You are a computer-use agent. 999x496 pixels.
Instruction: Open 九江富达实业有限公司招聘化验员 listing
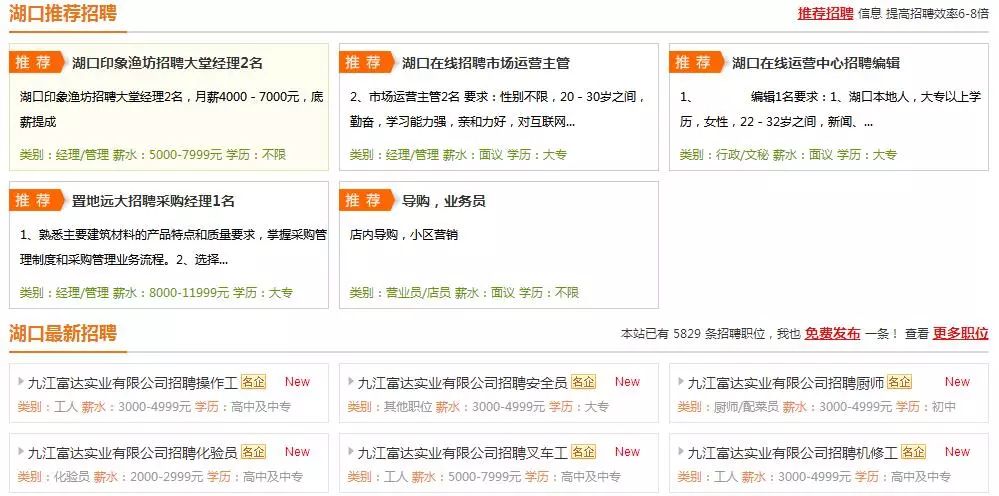pyautogui.click(x=133, y=453)
